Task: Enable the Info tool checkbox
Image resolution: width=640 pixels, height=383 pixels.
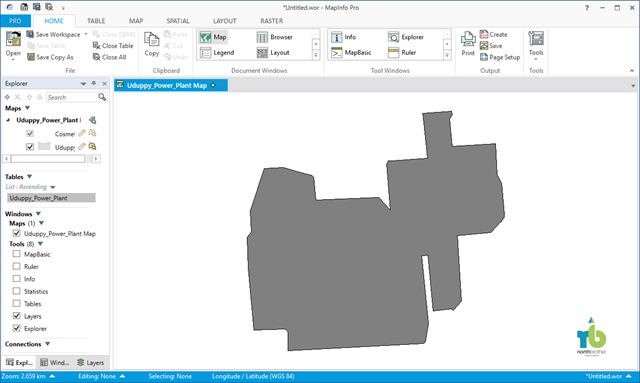Action: point(16,278)
